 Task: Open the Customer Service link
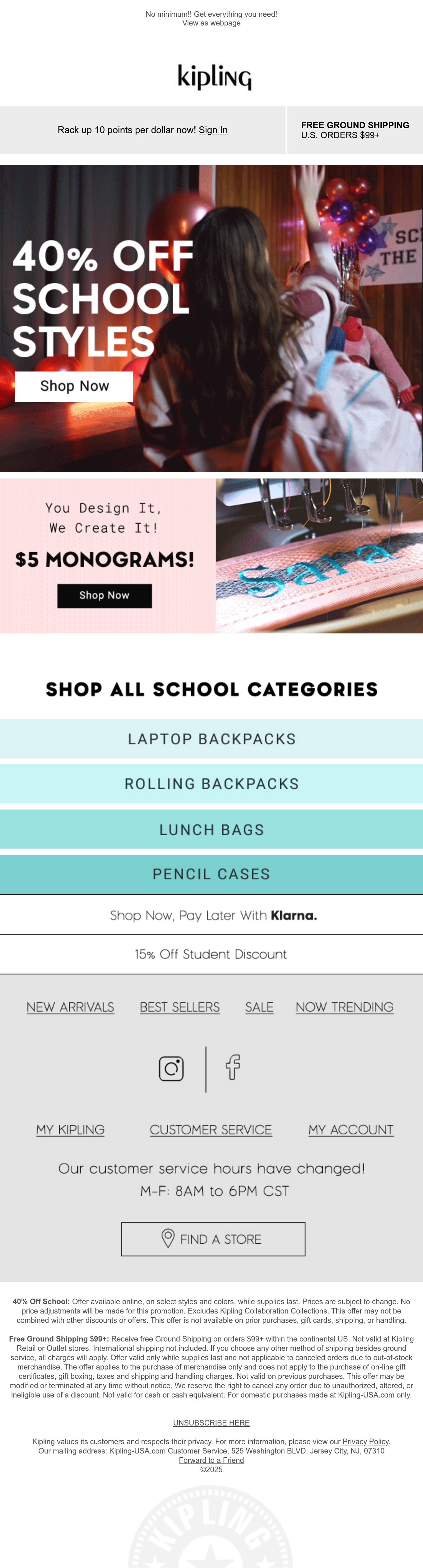[x=211, y=1129]
